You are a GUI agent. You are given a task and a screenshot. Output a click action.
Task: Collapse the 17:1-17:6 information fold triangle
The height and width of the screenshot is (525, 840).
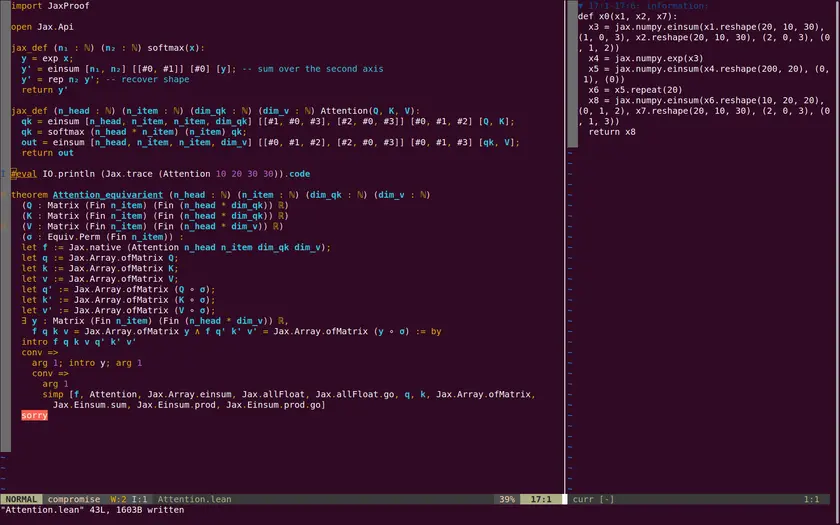coord(581,5)
